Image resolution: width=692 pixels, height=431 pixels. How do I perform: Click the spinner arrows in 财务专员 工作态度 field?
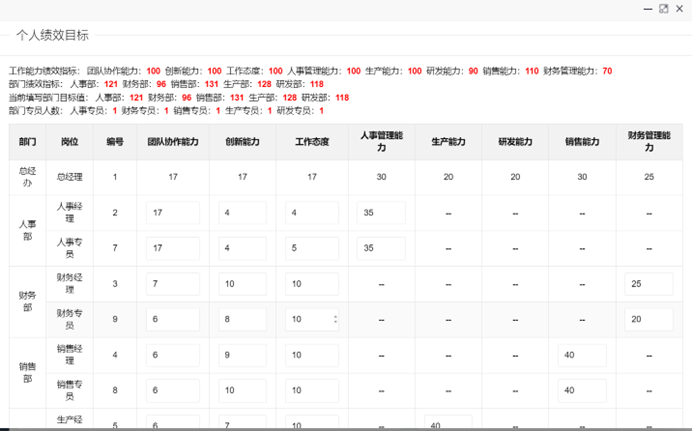(334, 320)
